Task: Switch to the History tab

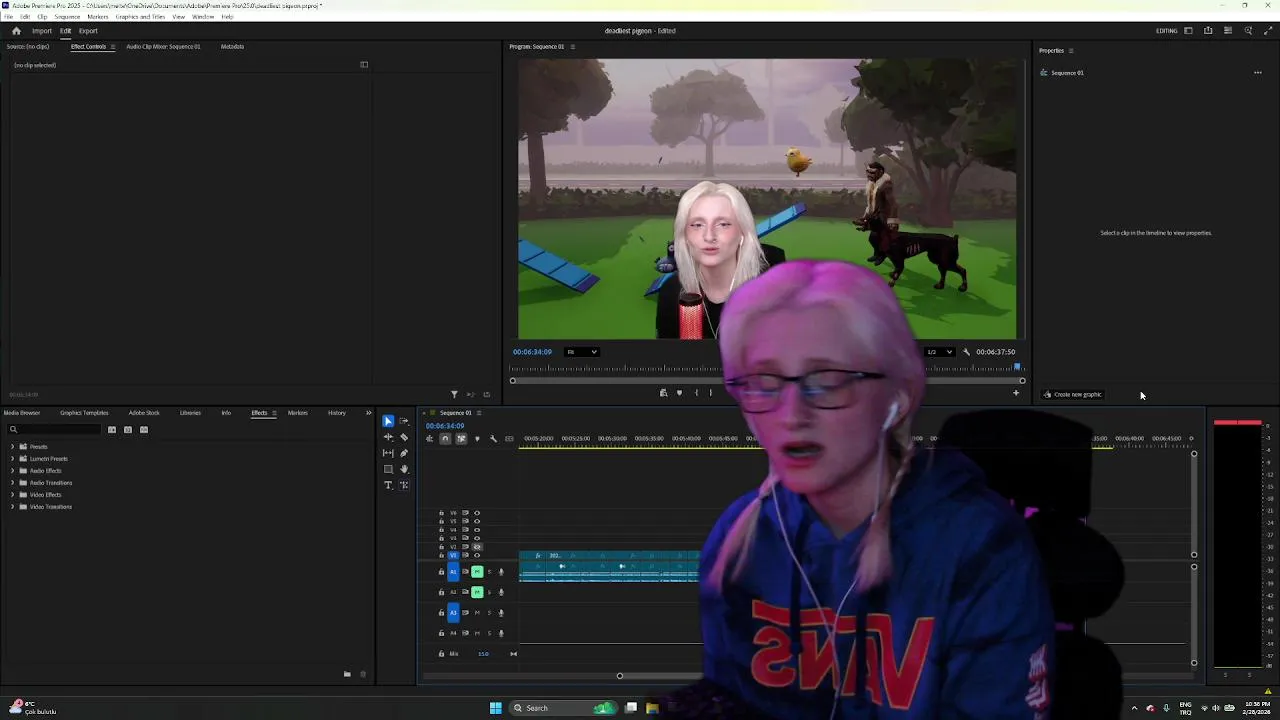Action: pos(337,413)
